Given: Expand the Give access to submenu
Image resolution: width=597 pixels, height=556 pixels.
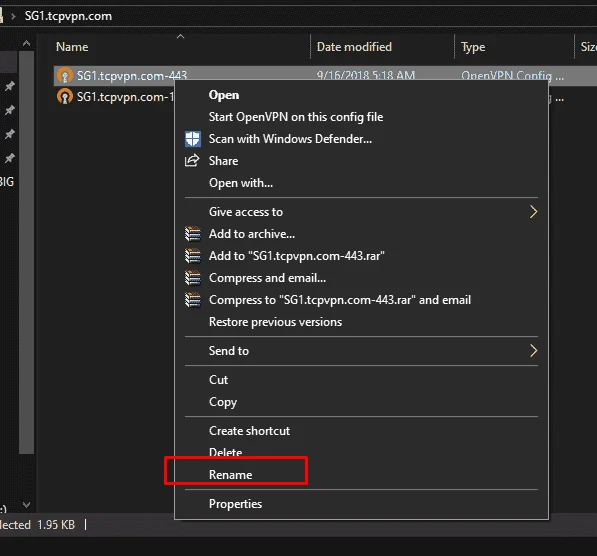Looking at the screenshot, I should [361, 212].
